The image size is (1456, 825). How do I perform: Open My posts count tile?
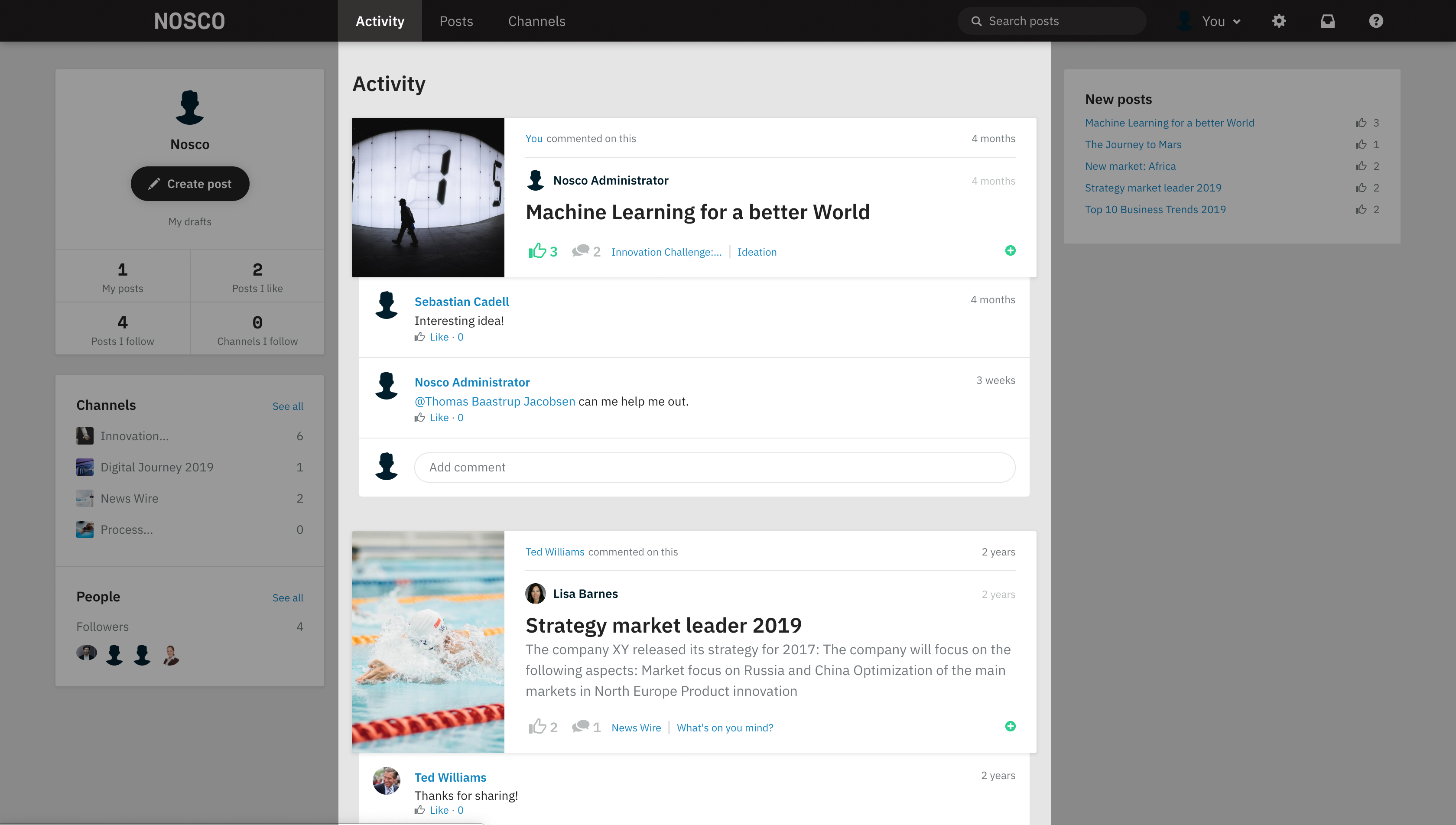[x=122, y=276]
